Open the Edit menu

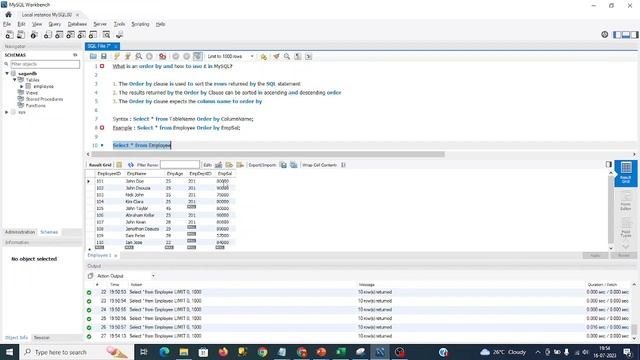[x=21, y=24]
